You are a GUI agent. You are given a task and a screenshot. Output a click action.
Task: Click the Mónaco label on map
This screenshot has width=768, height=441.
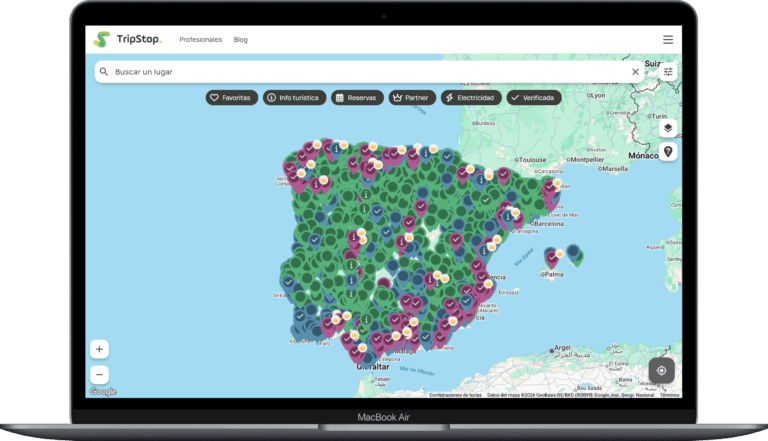(643, 155)
